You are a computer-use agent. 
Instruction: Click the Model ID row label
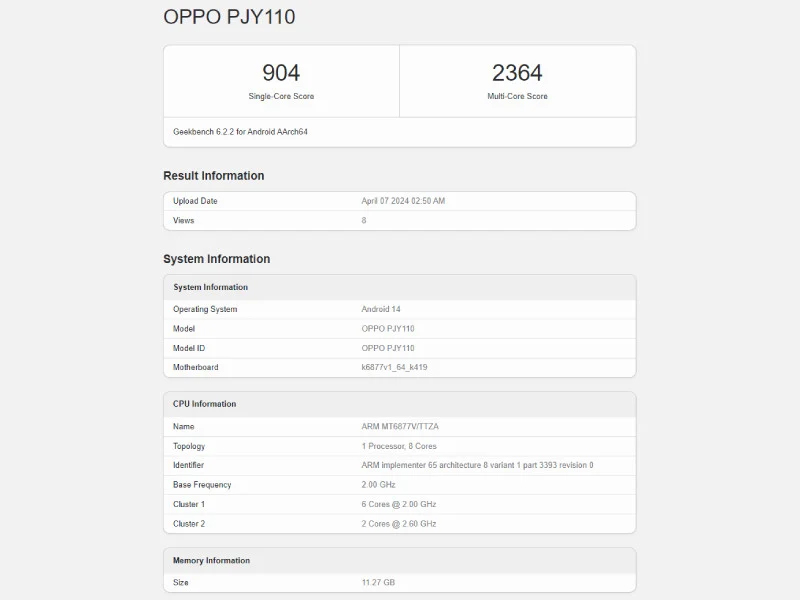point(189,348)
